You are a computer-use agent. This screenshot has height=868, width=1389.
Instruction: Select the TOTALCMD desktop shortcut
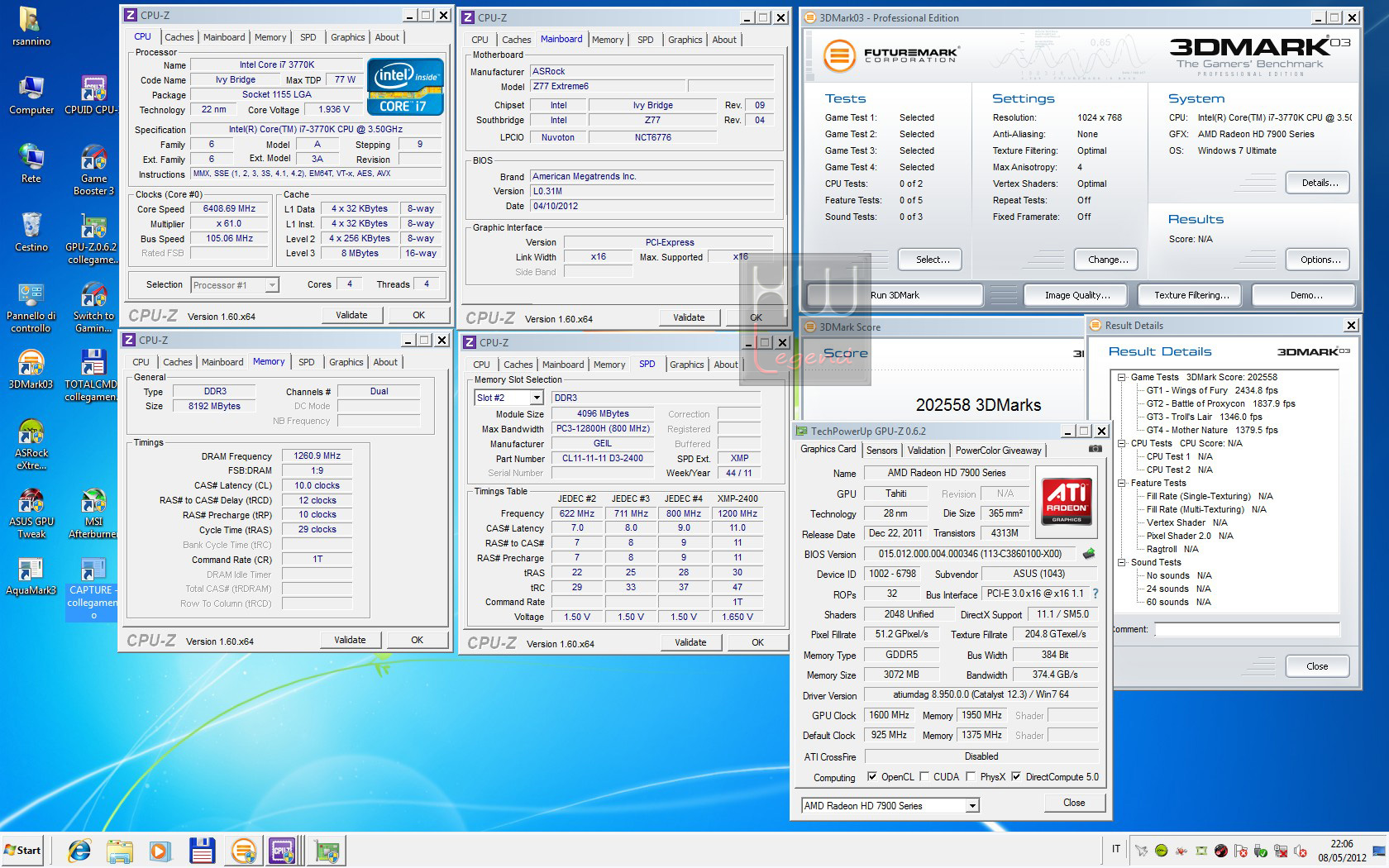(92, 376)
